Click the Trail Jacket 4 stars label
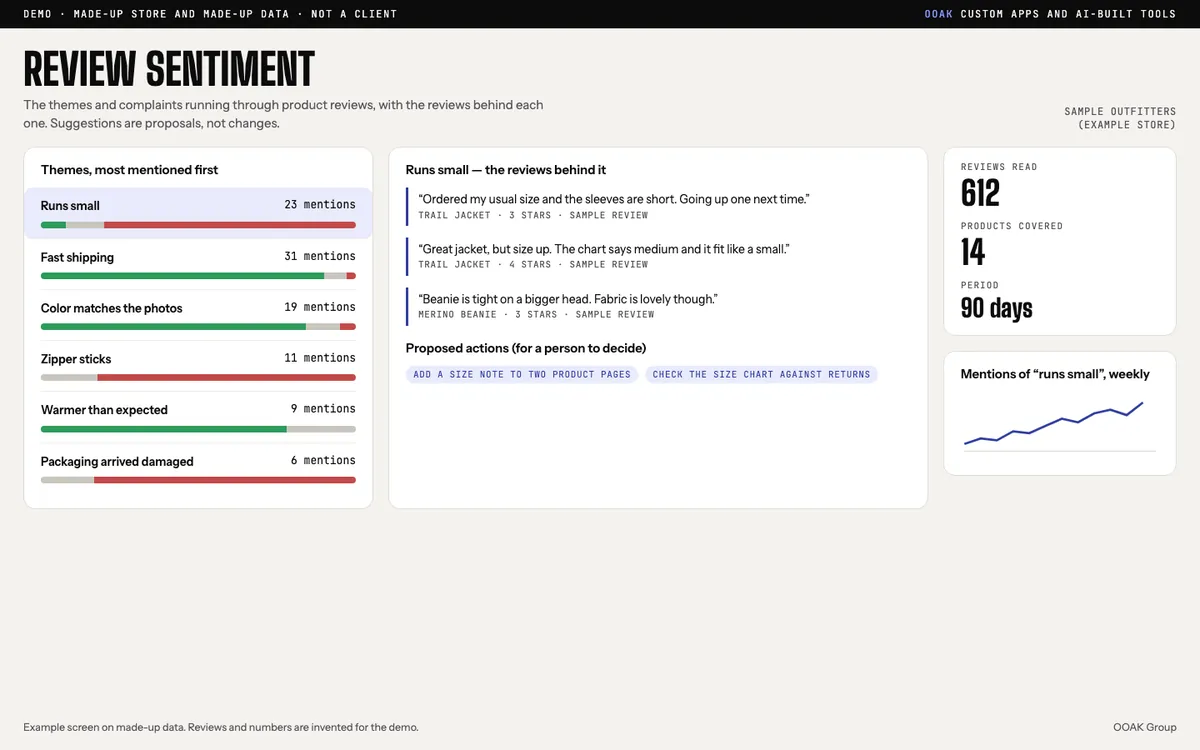Image resolution: width=1200 pixels, height=750 pixels. coord(533,264)
